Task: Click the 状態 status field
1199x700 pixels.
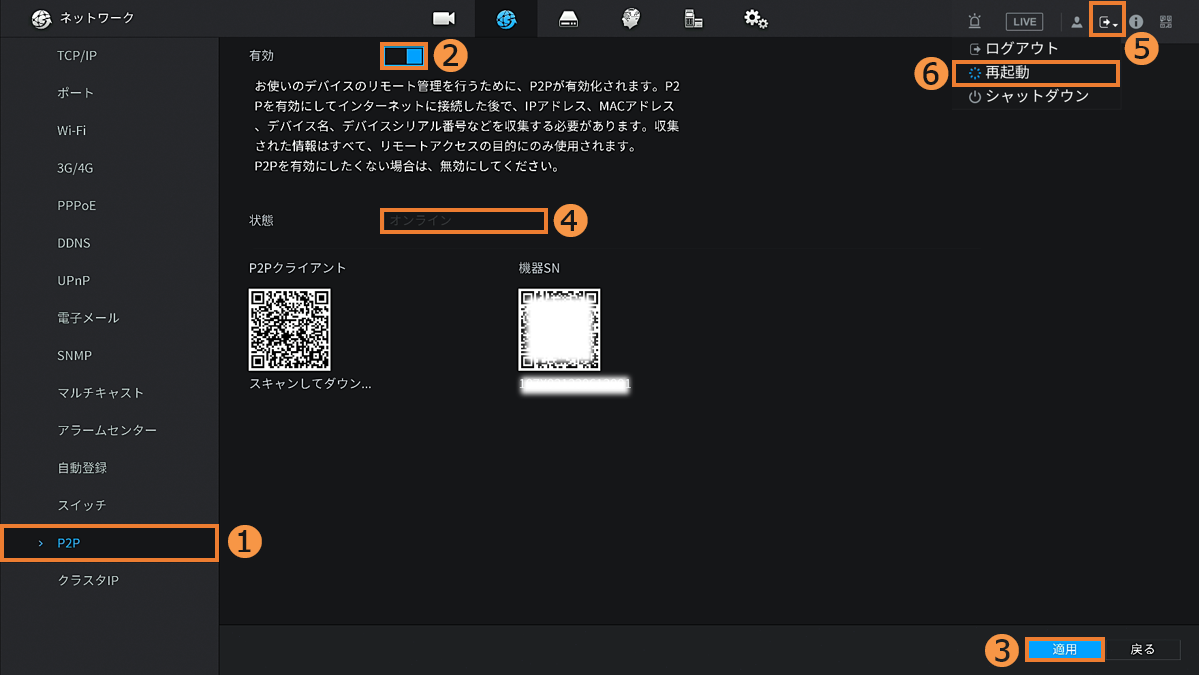Action: pyautogui.click(x=464, y=220)
